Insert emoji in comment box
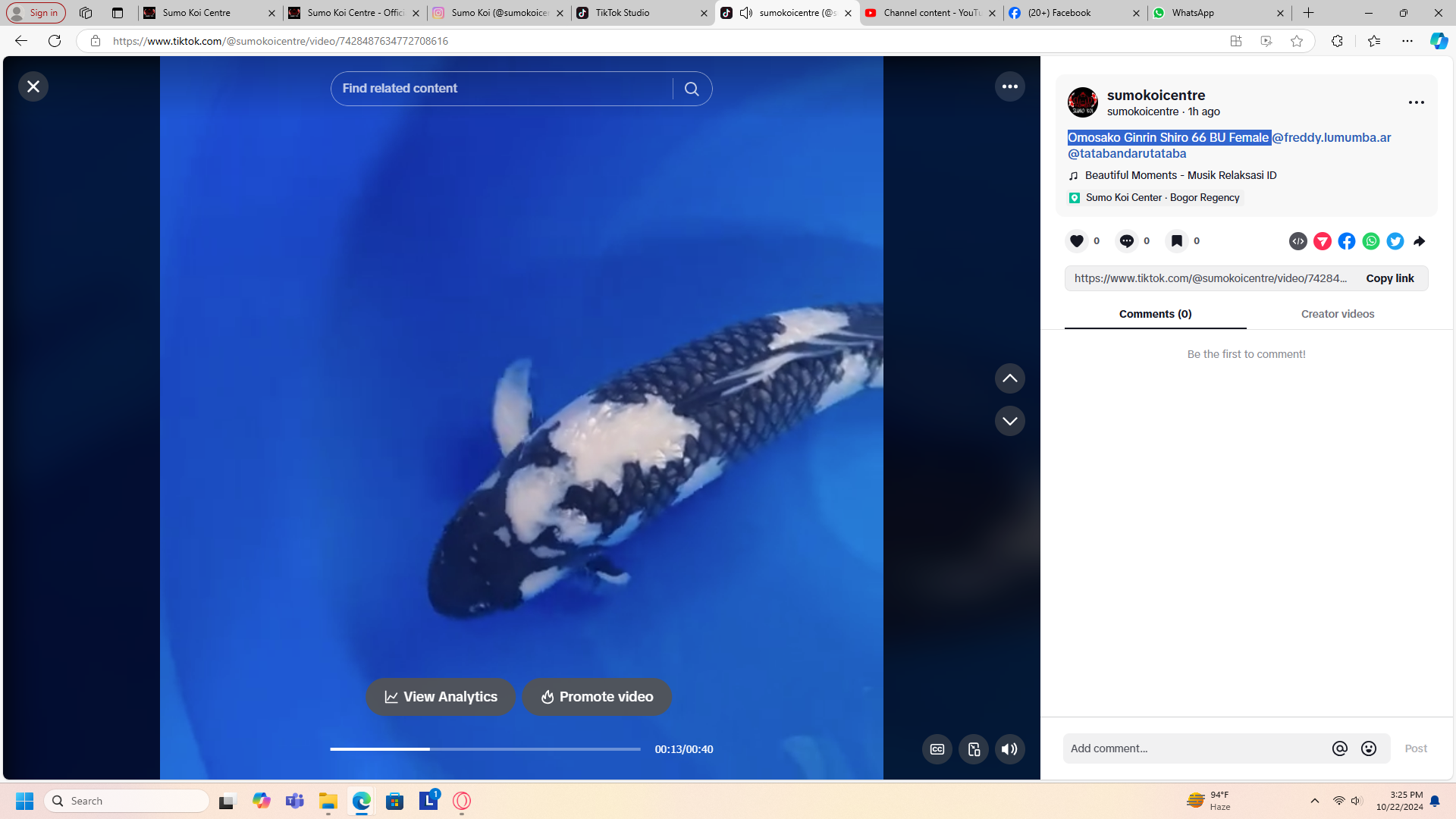This screenshot has width=1456, height=819. tap(1369, 748)
